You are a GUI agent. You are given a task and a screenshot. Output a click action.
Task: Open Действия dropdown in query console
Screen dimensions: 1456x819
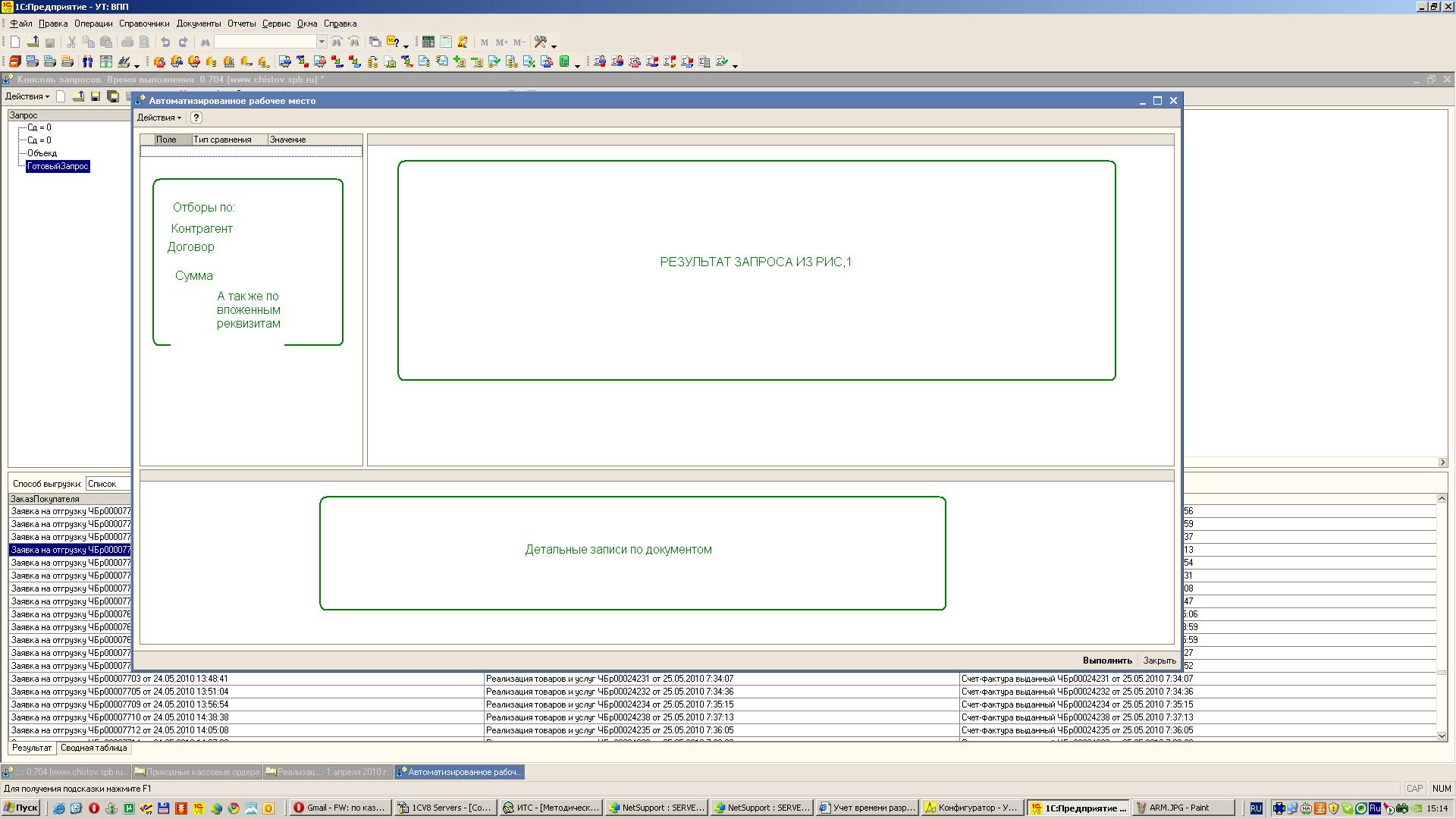[x=27, y=96]
